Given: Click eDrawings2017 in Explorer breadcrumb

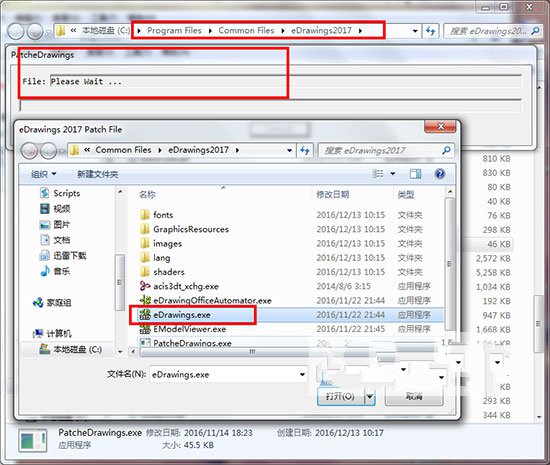Looking at the screenshot, I should (x=321, y=31).
